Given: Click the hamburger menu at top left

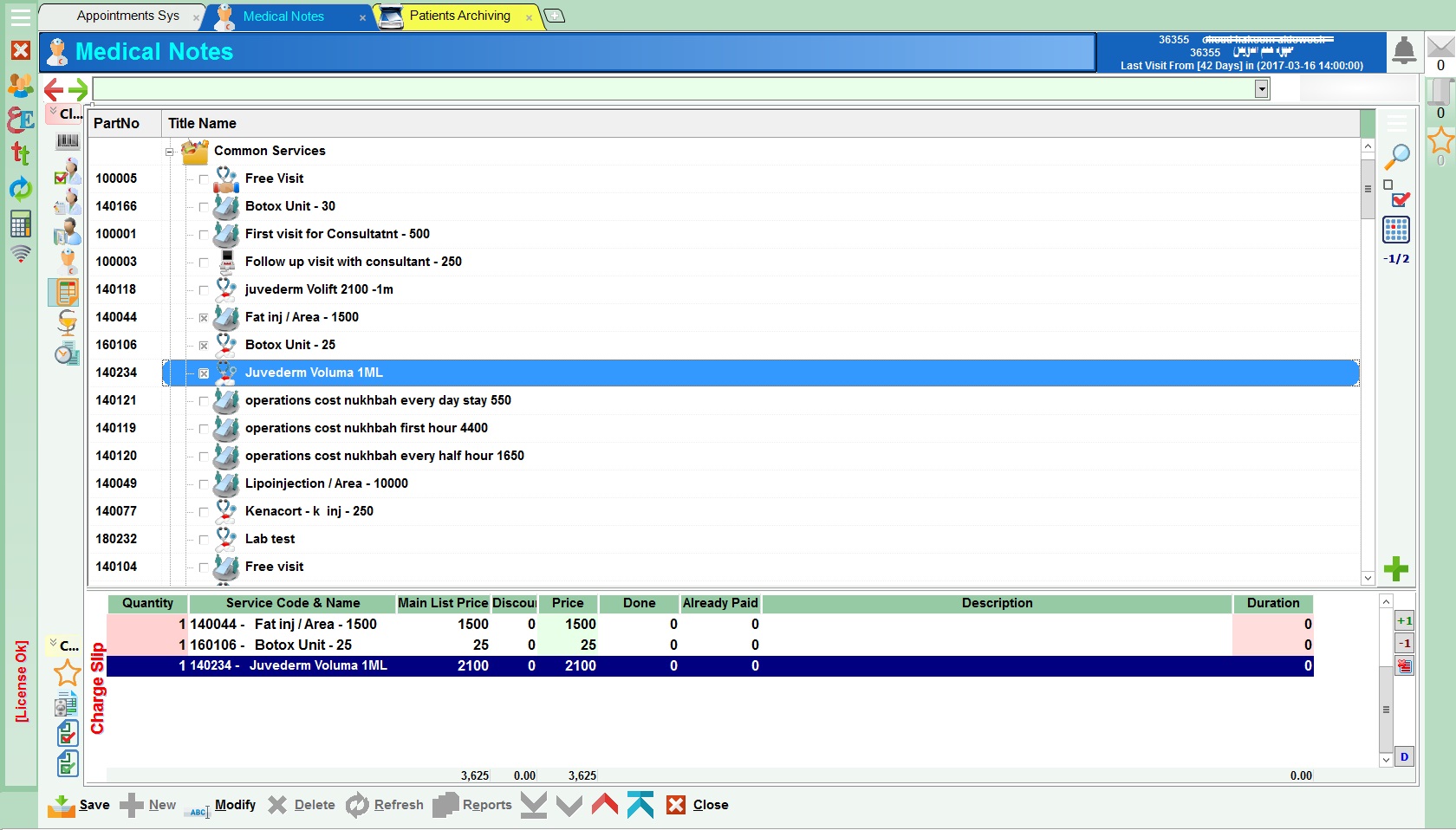Looking at the screenshot, I should [21, 16].
